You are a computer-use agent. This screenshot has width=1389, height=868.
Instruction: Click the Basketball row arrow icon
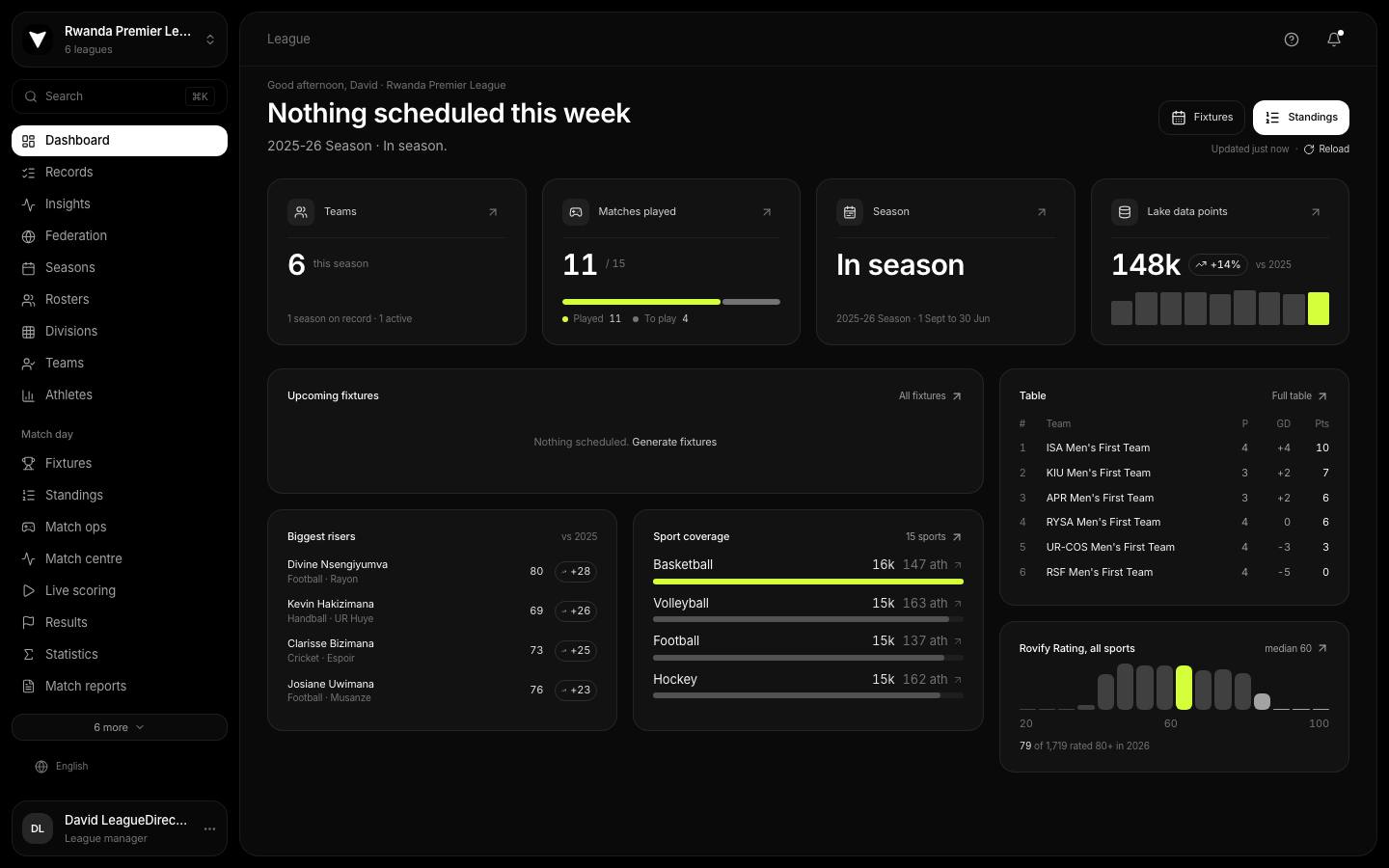pyautogui.click(x=958, y=565)
